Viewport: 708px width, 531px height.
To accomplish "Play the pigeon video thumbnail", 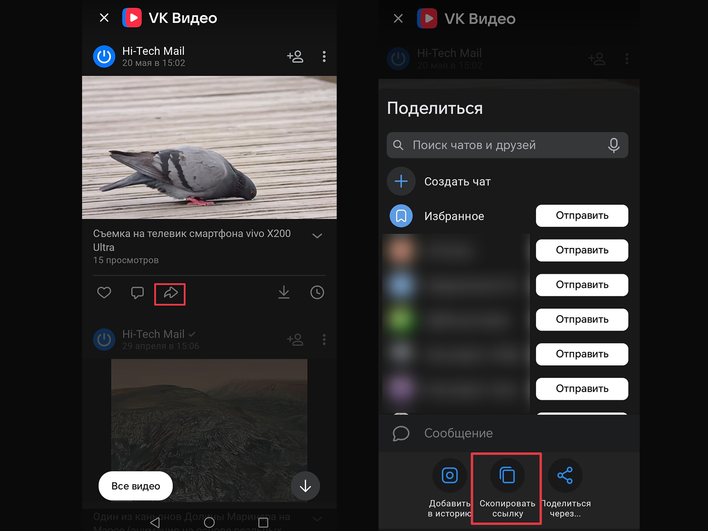I will tap(209, 147).
